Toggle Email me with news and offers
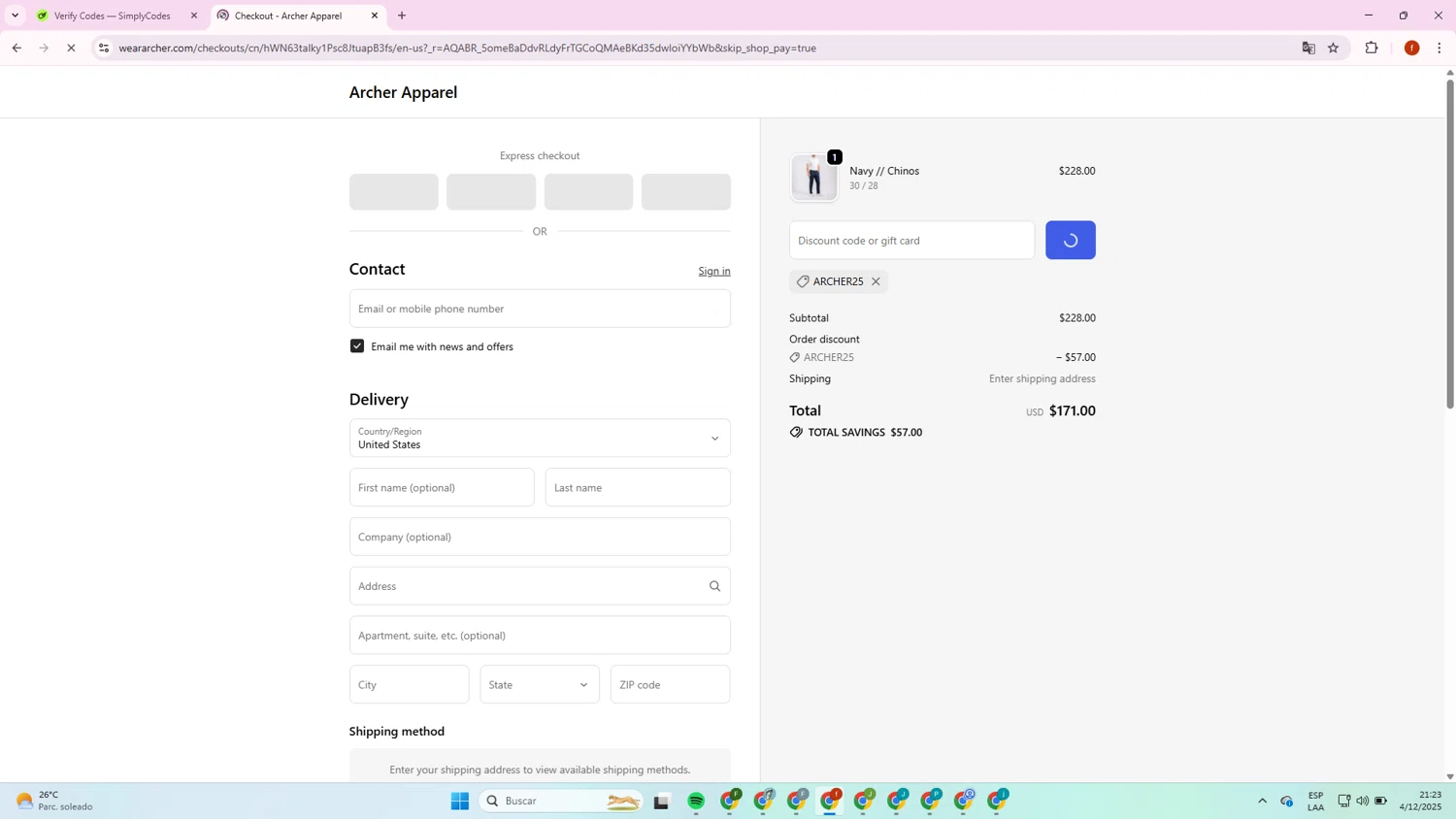This screenshot has height=819, width=1456. click(357, 346)
